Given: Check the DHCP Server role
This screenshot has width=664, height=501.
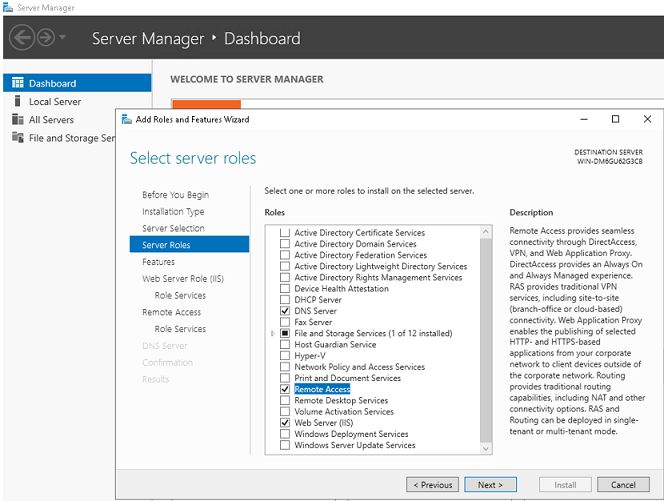Looking at the screenshot, I should pos(285,299).
